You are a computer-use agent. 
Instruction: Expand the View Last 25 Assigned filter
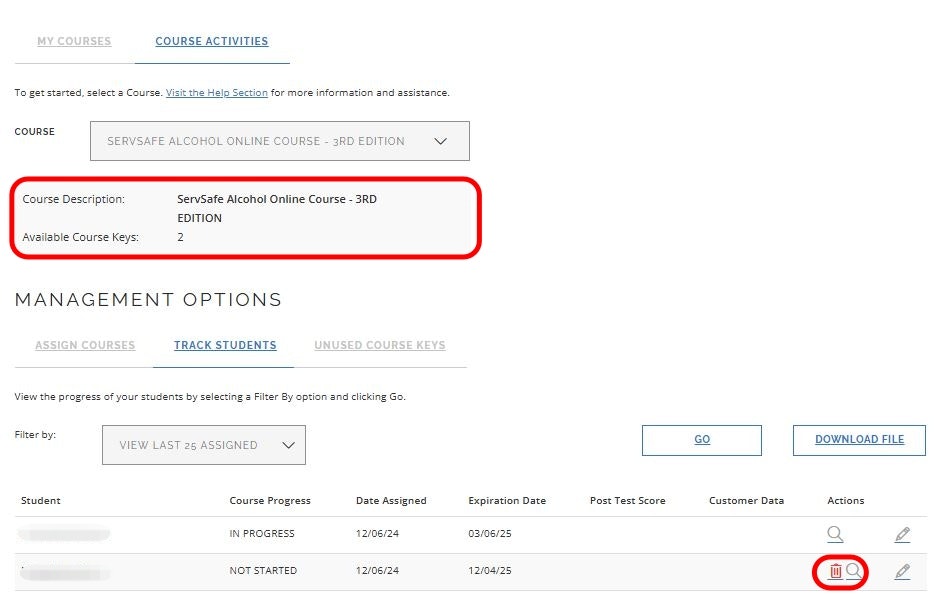pos(204,445)
